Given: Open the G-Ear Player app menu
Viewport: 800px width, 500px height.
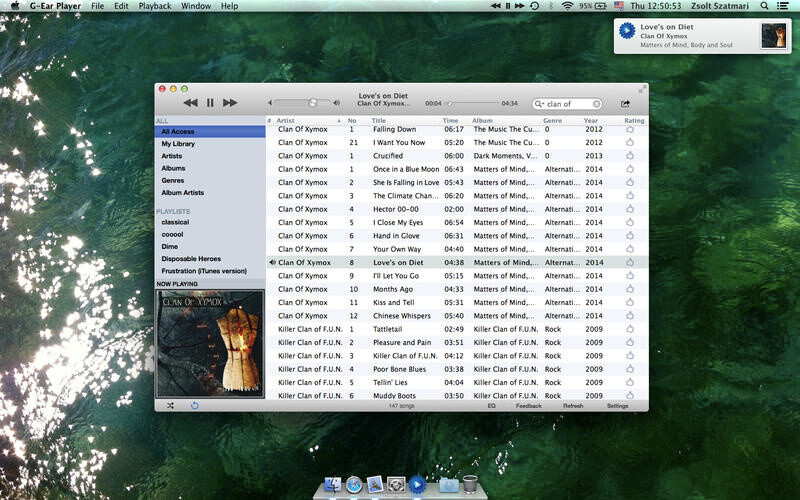Looking at the screenshot, I should point(55,6).
